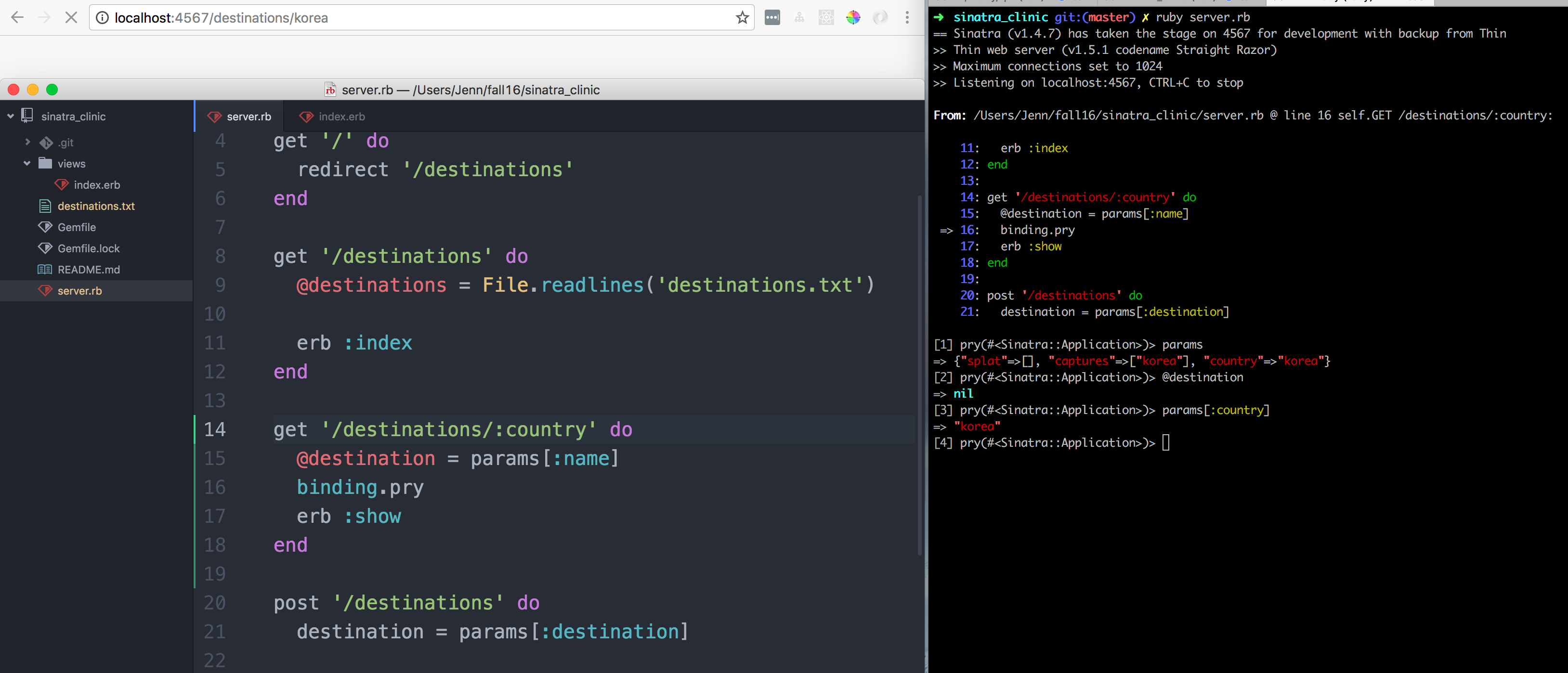Click "@destination = params[:name]" in editor
Viewport: 1568px width, 673px height.
coord(457,458)
